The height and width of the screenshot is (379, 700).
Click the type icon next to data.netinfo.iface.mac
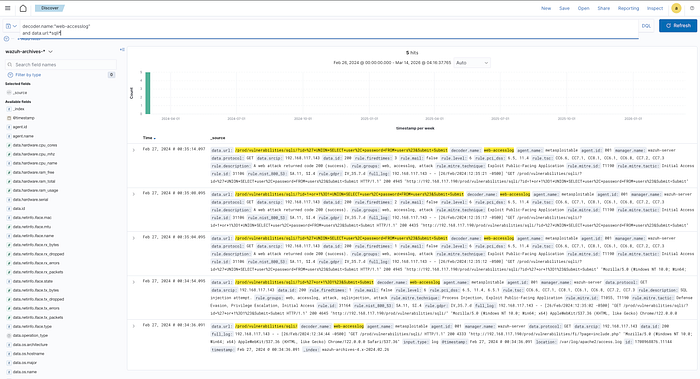9,217
